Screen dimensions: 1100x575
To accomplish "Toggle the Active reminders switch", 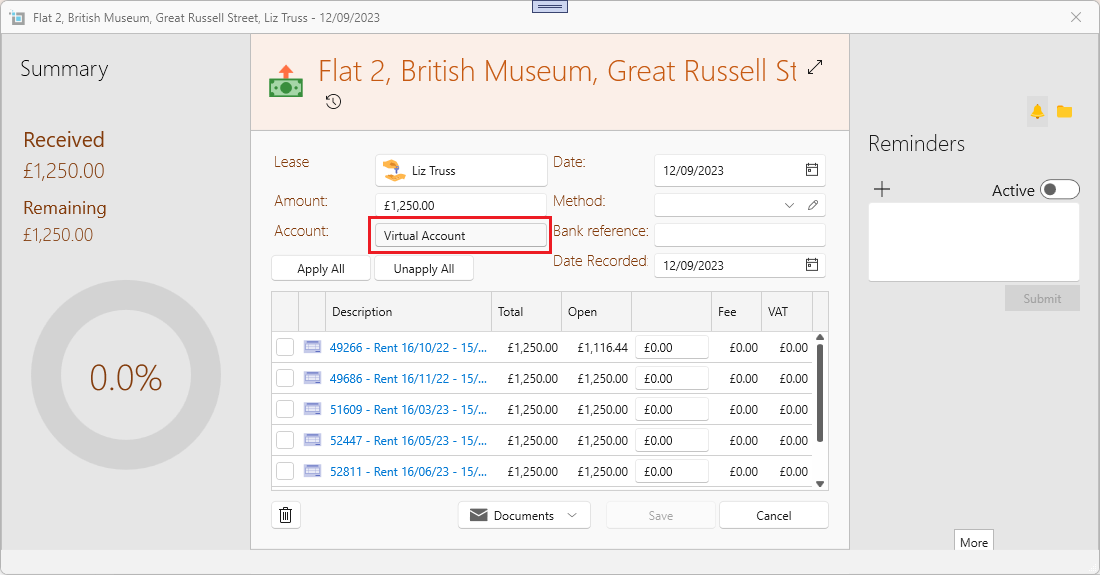I will (x=1059, y=190).
